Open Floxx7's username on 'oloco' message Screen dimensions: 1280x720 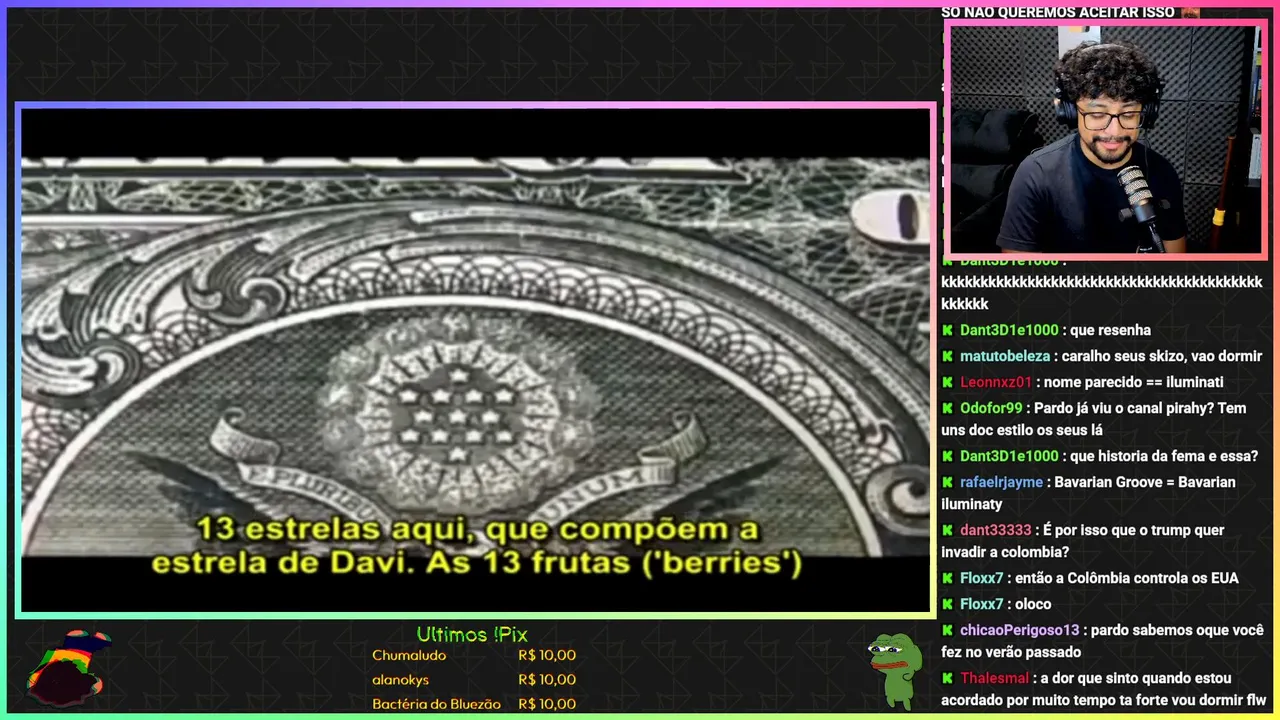pyautogui.click(x=983, y=604)
